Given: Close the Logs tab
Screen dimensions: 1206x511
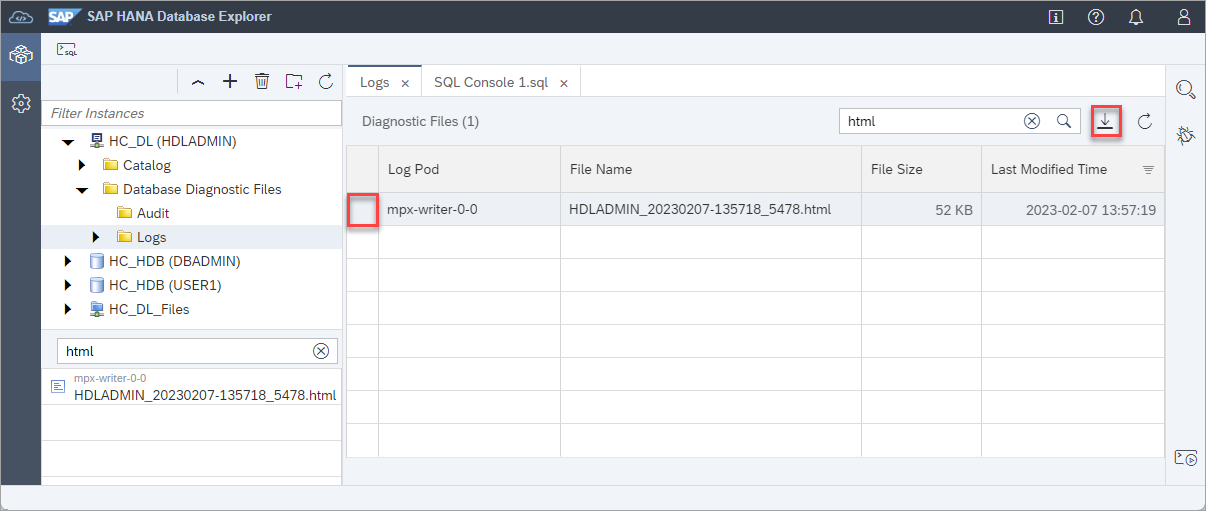Looking at the screenshot, I should click(405, 83).
